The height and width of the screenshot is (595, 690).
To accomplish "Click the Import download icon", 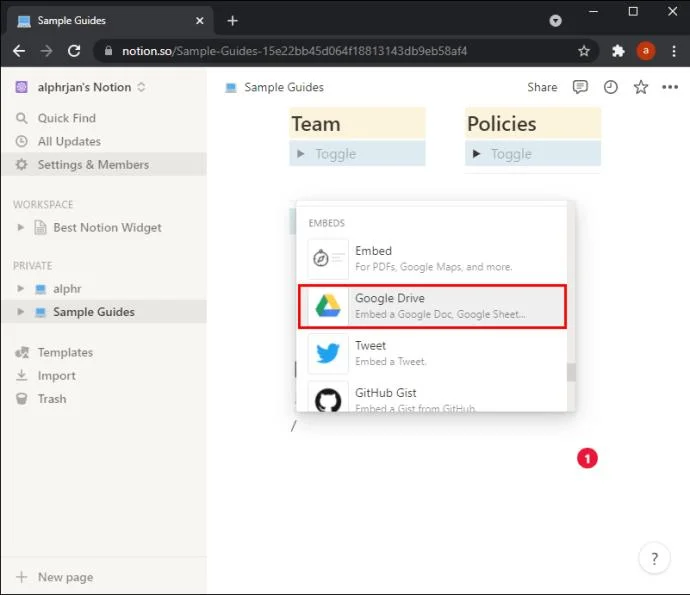I will (x=22, y=375).
